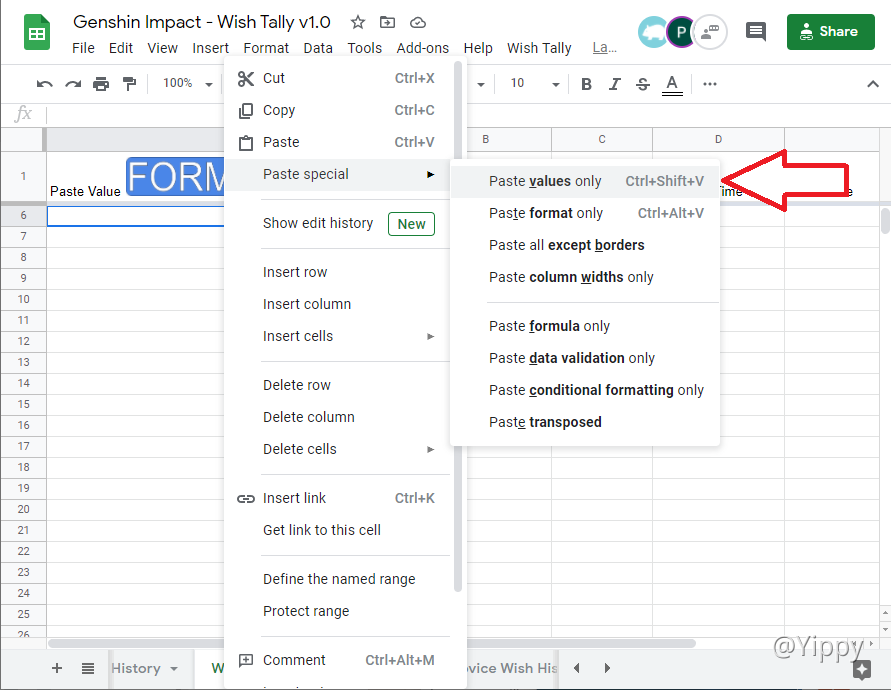The height and width of the screenshot is (690, 891).
Task: Click the add sheet plus icon
Action: 56,668
